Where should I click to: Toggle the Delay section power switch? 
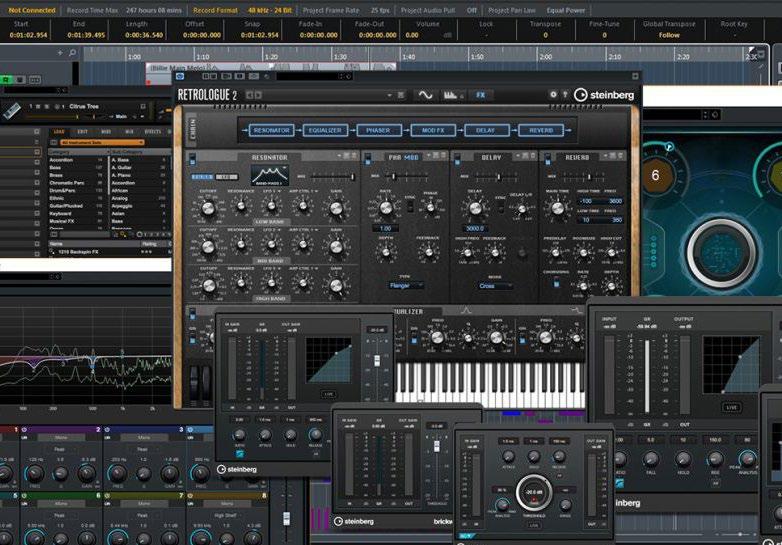pyautogui.click(x=457, y=159)
